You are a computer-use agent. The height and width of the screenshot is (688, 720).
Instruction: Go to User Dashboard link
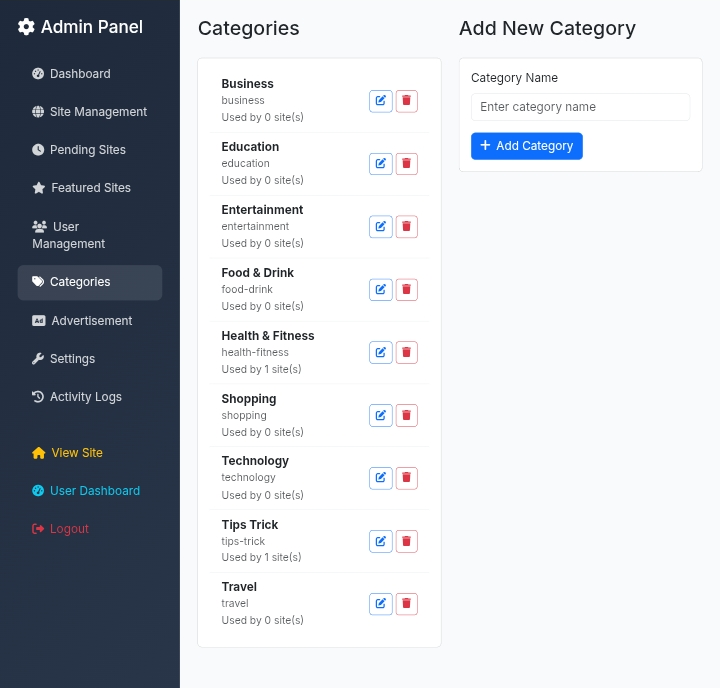(x=90, y=491)
